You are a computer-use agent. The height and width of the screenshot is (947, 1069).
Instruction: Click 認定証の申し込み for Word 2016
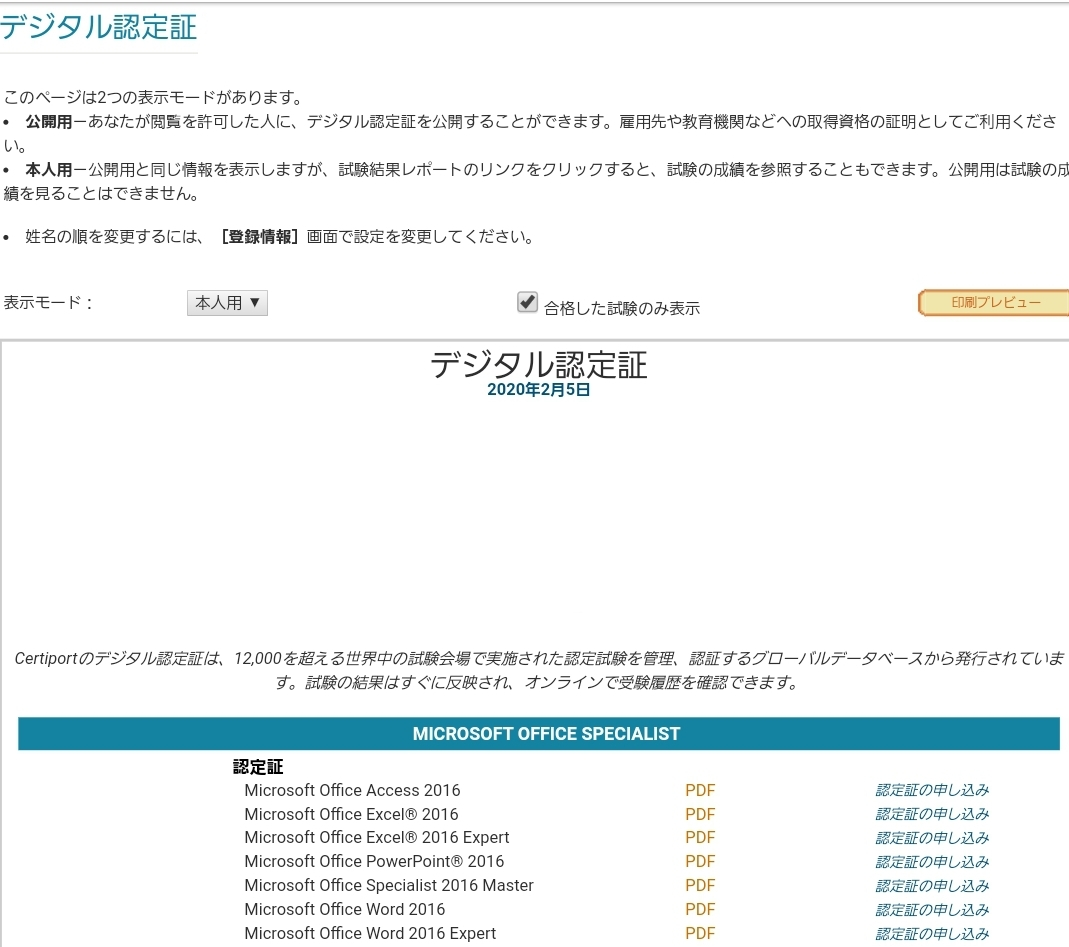coord(932,909)
